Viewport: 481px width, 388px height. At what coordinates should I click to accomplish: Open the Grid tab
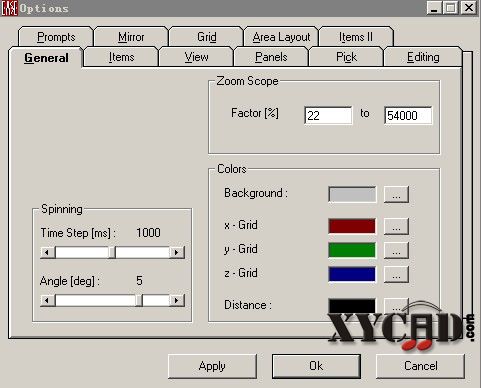click(x=206, y=37)
